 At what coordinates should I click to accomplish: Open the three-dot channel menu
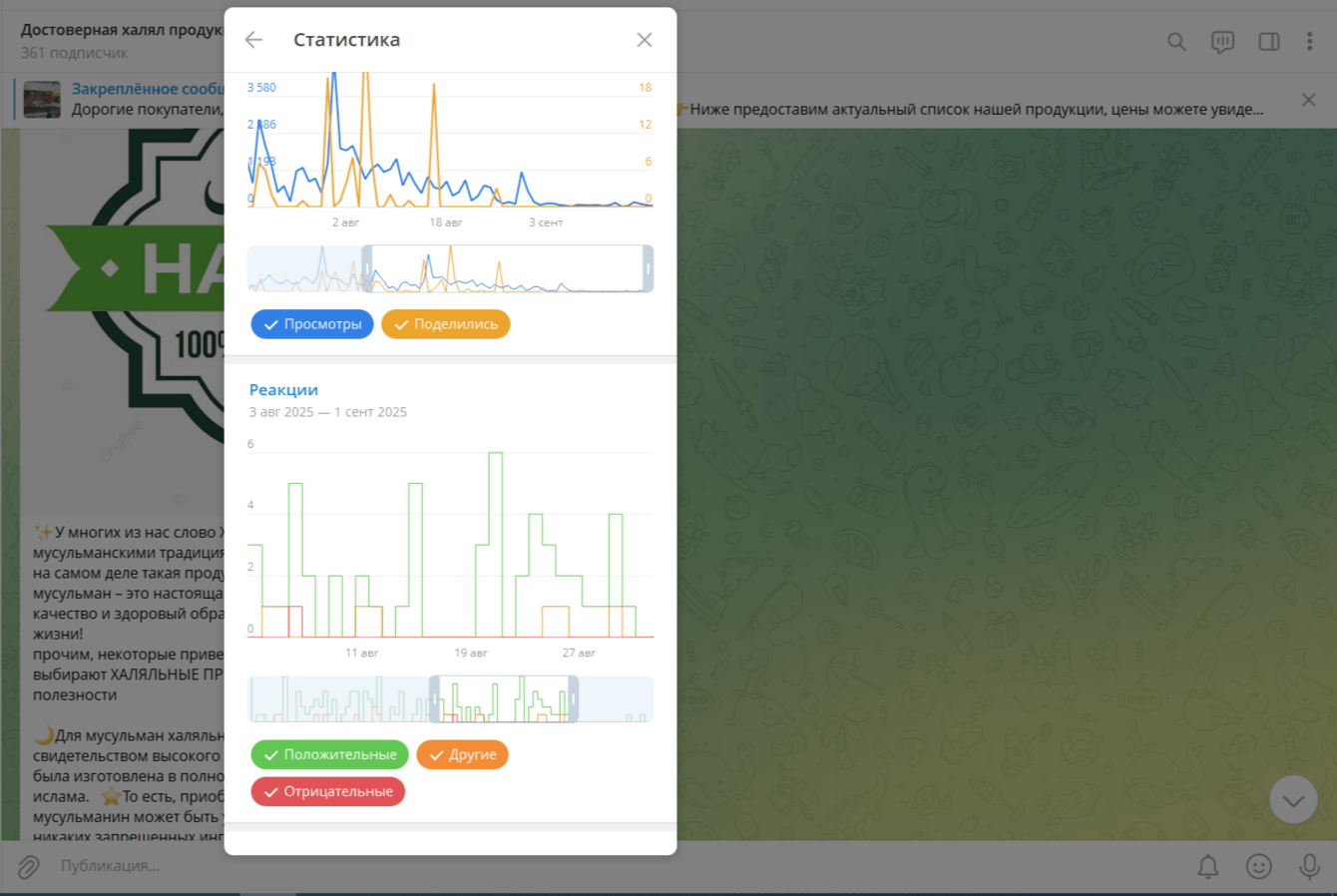(1309, 42)
